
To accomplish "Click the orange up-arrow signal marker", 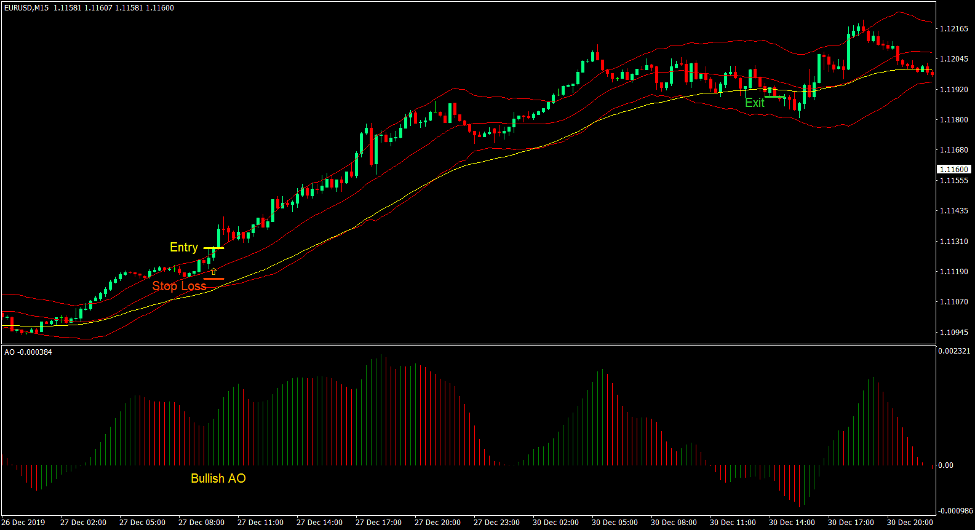I will coord(213,270).
